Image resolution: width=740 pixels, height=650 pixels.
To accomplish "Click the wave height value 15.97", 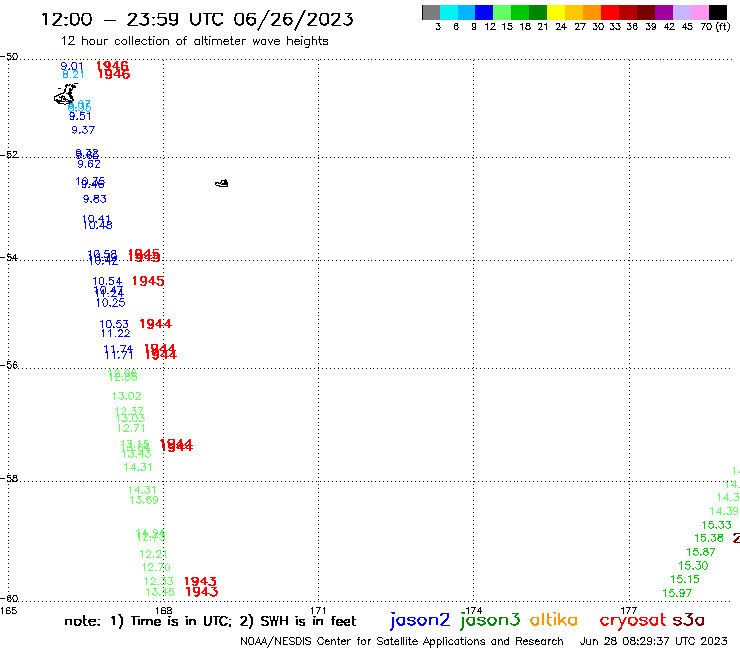I will tap(677, 593).
